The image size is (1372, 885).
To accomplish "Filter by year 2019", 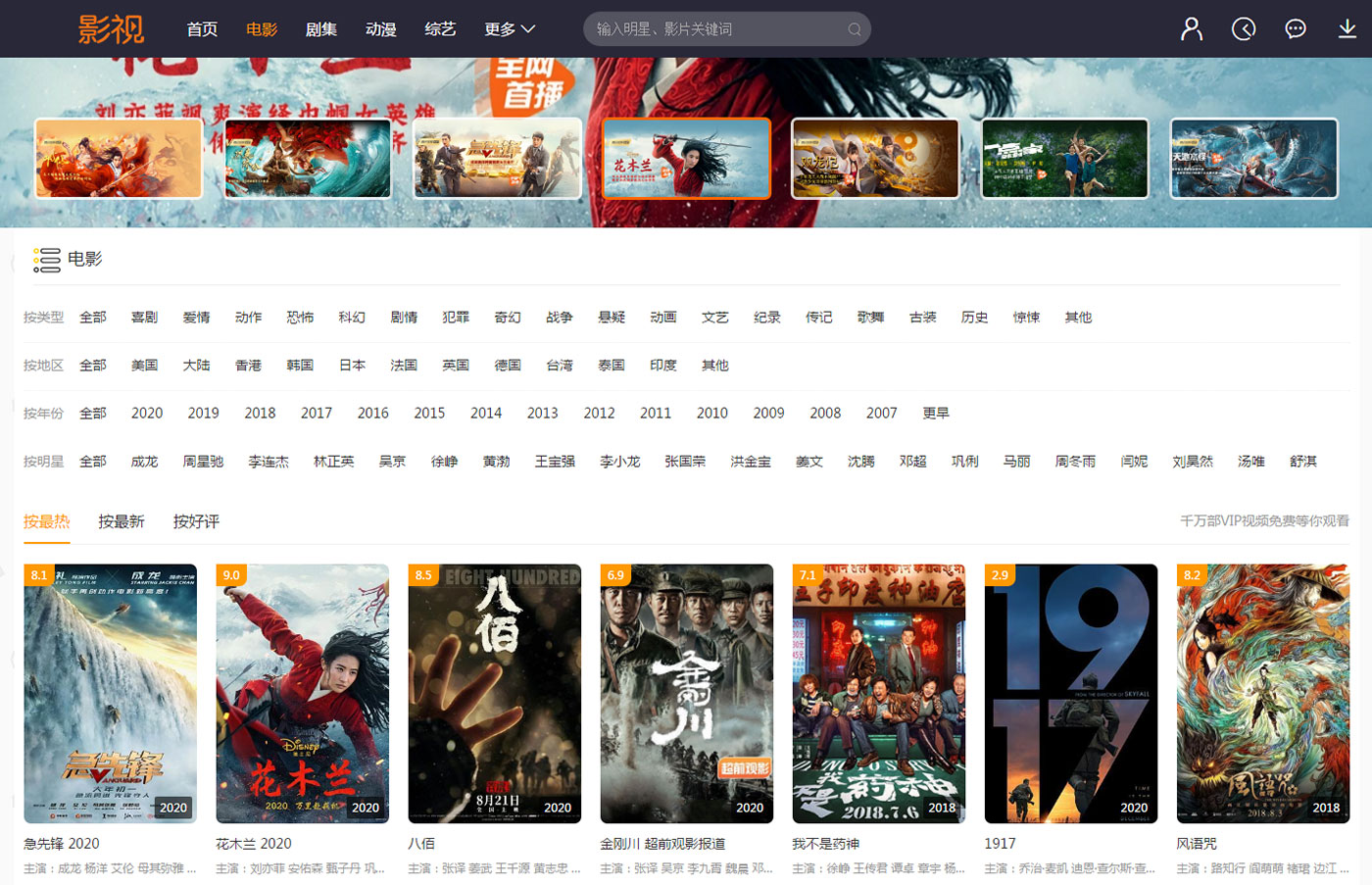I will [203, 414].
